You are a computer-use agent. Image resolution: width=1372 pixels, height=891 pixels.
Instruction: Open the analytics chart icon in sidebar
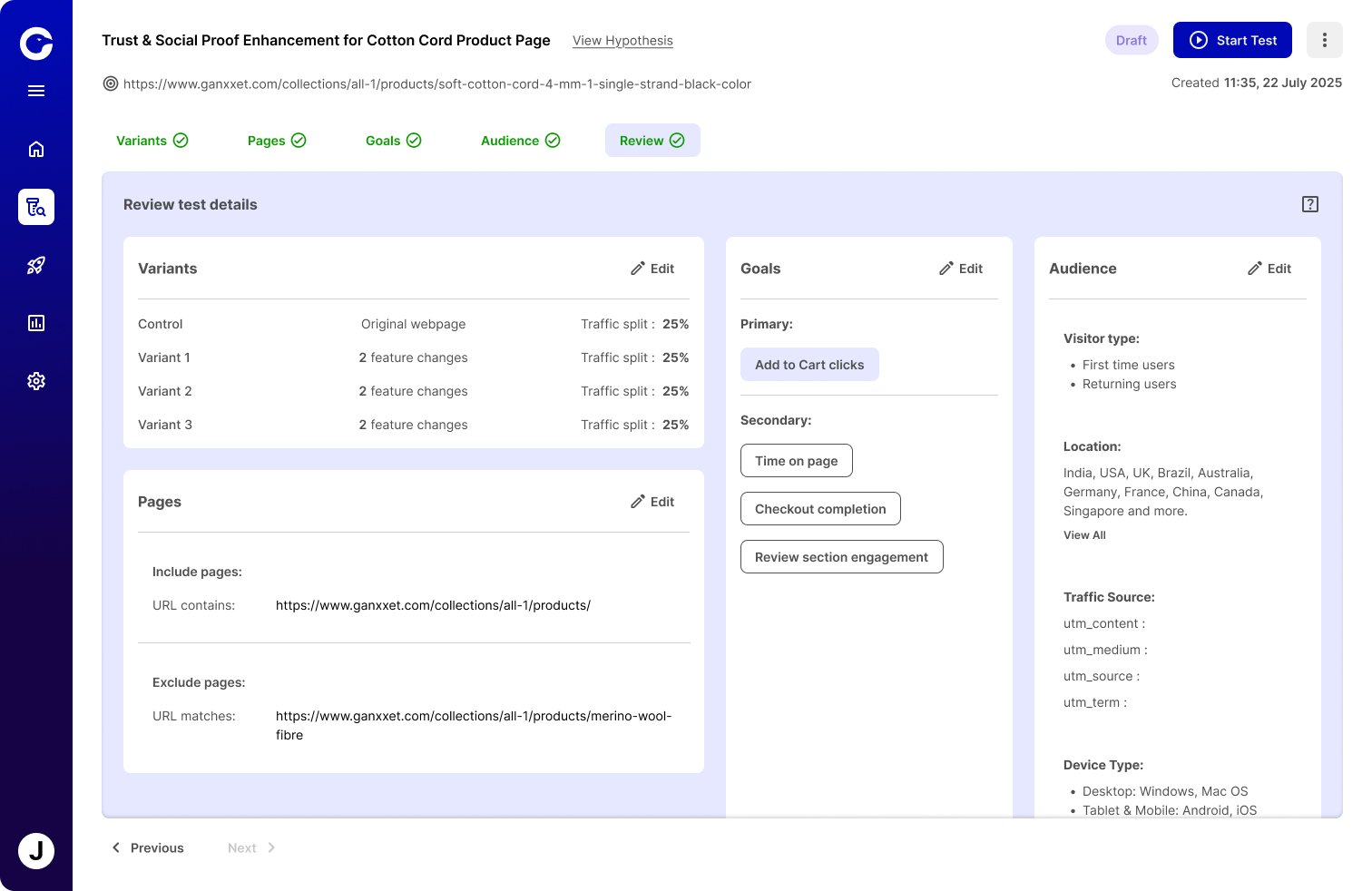[36, 323]
